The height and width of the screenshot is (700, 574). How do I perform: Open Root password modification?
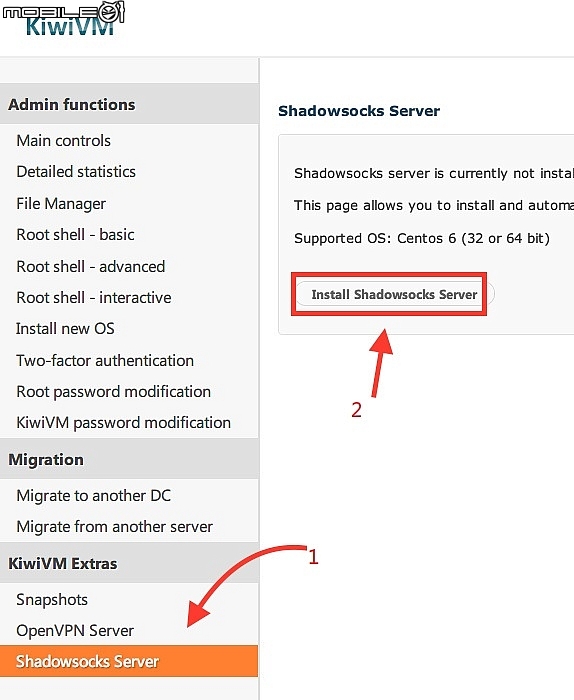(x=113, y=392)
